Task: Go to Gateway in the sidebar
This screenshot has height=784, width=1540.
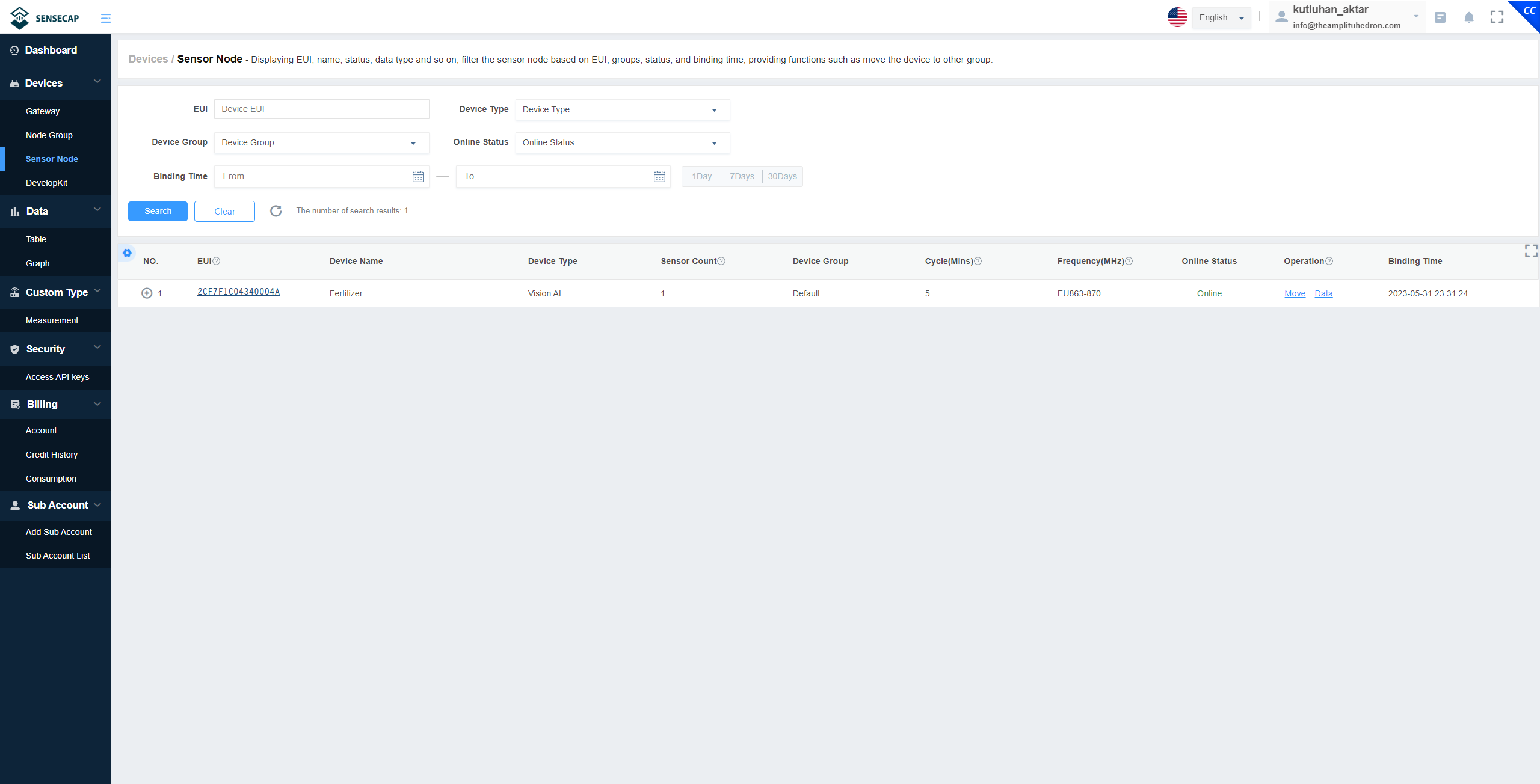Action: pos(43,111)
